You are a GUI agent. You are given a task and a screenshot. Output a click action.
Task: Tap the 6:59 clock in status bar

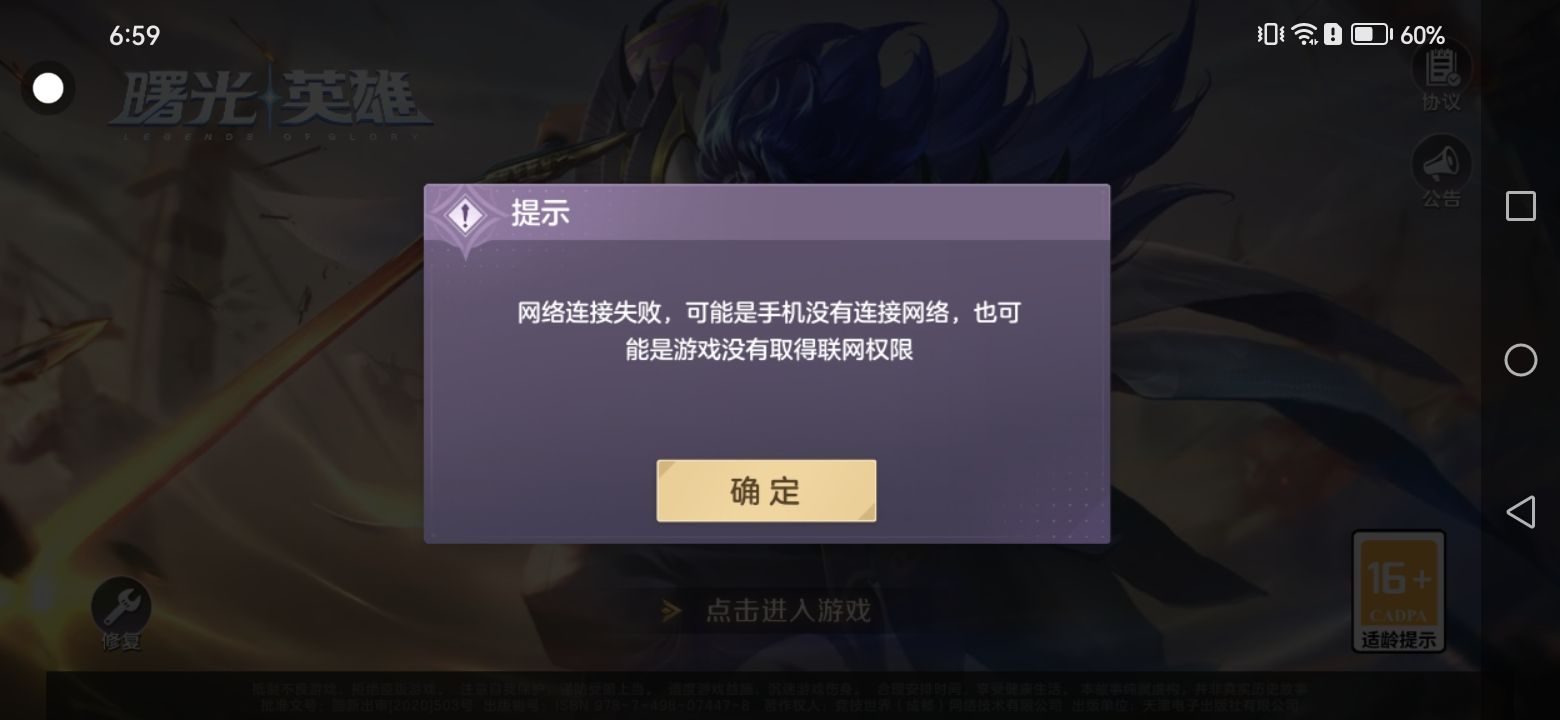coord(134,36)
